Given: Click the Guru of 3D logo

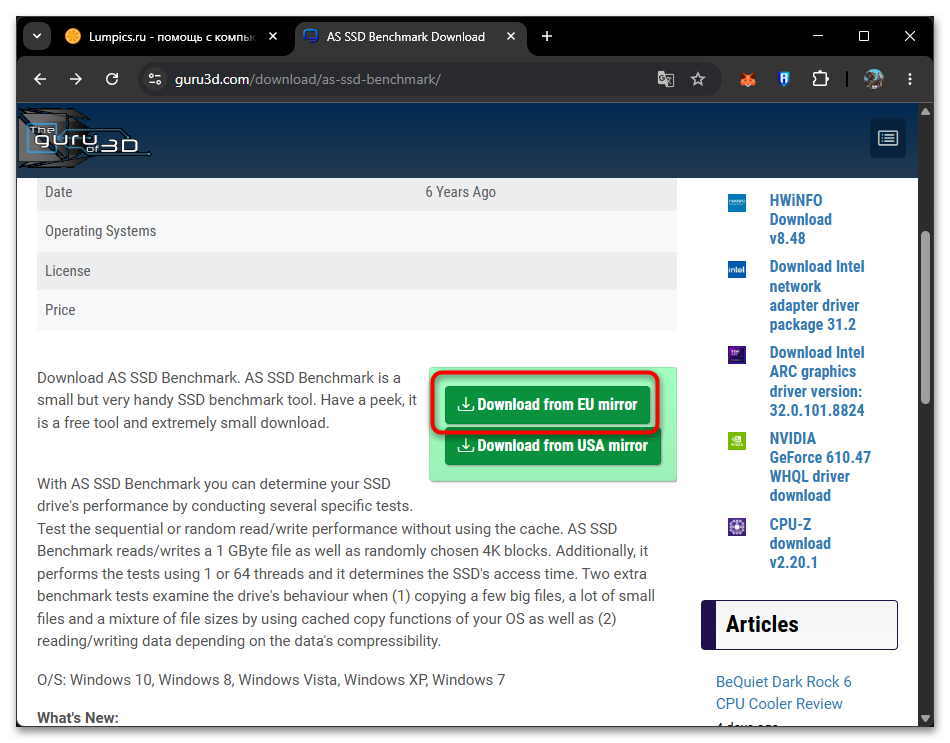Looking at the screenshot, I should [84, 139].
